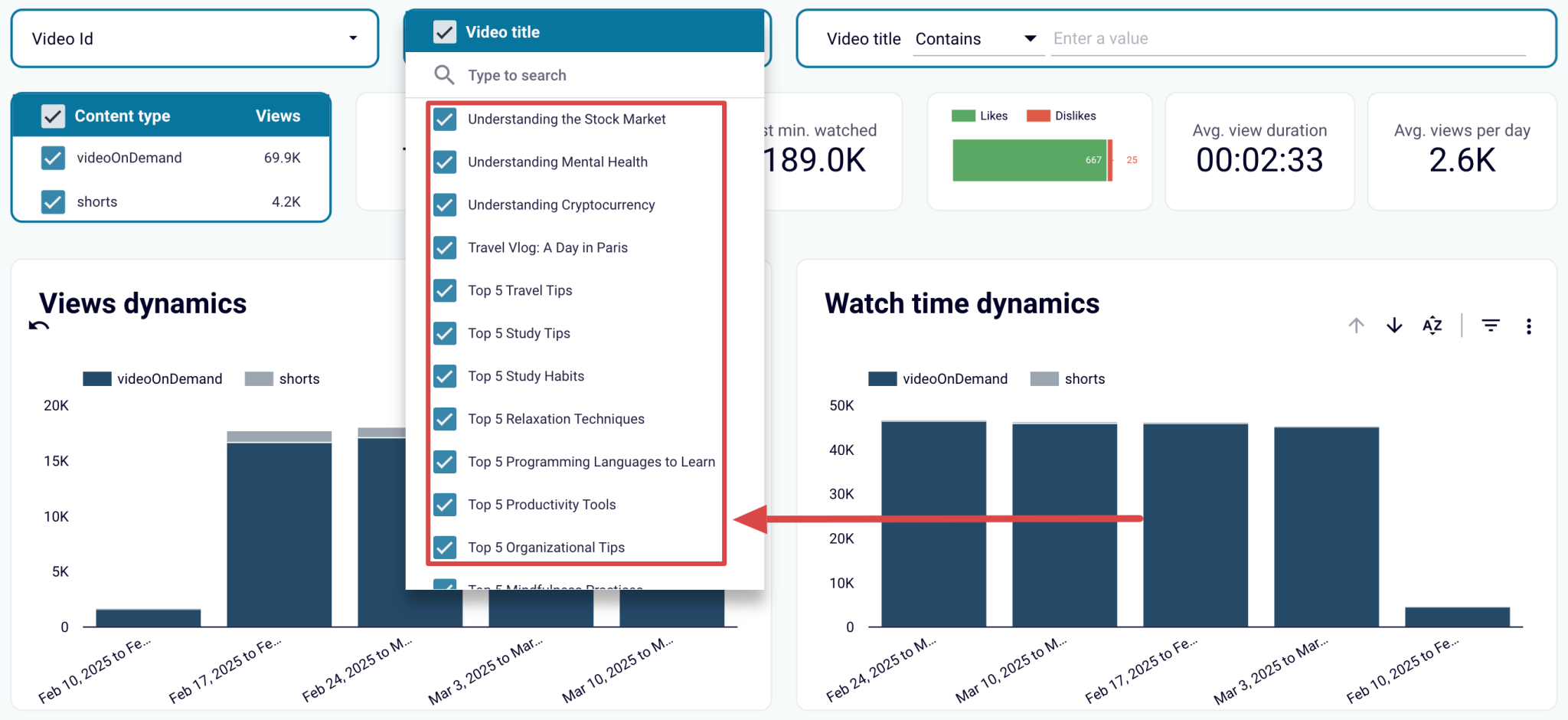Toggle the Understanding Mental Health checkbox
Viewport: 1568px width, 720px height.
point(445,162)
